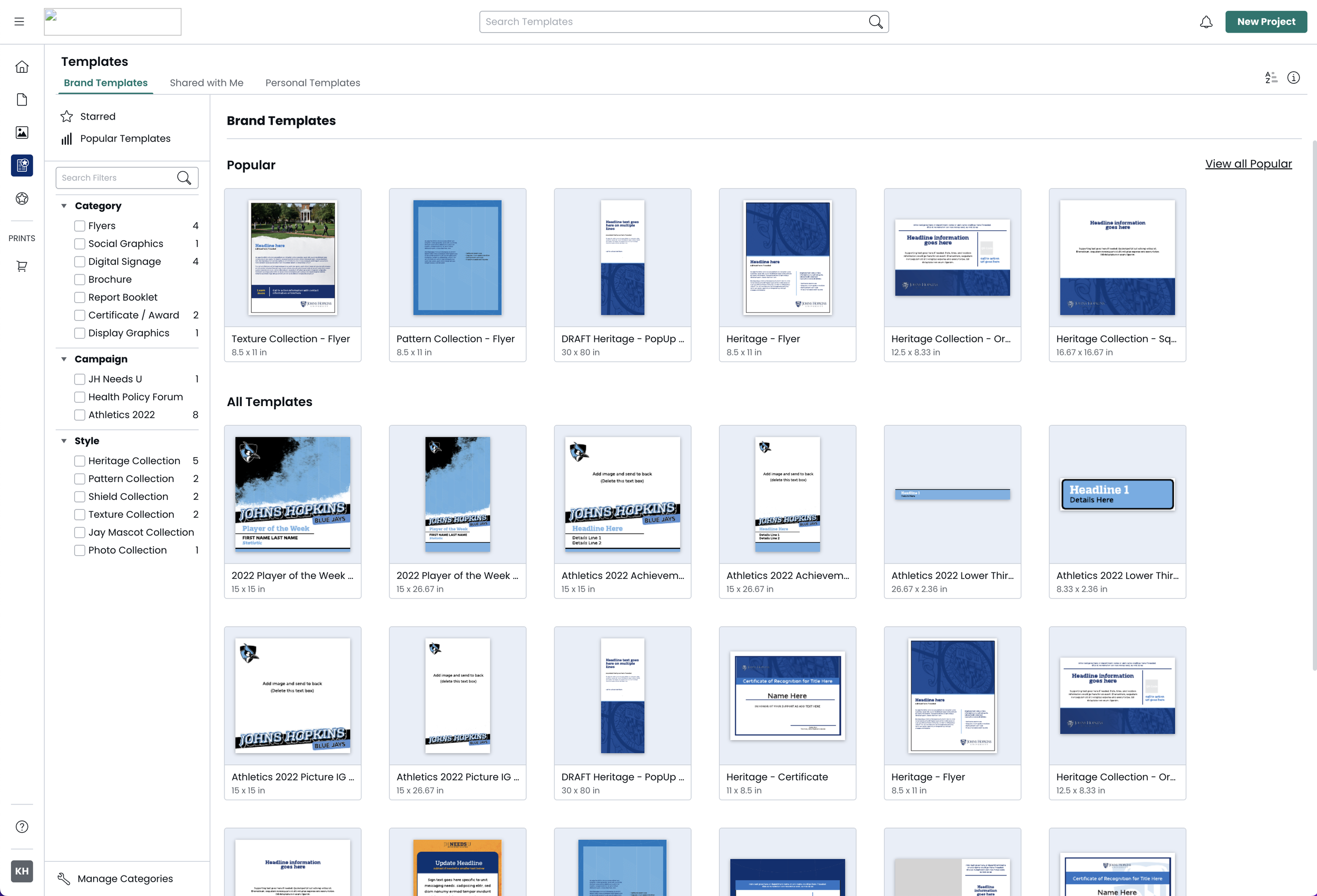Switch to the Shared with Me tab

(207, 83)
